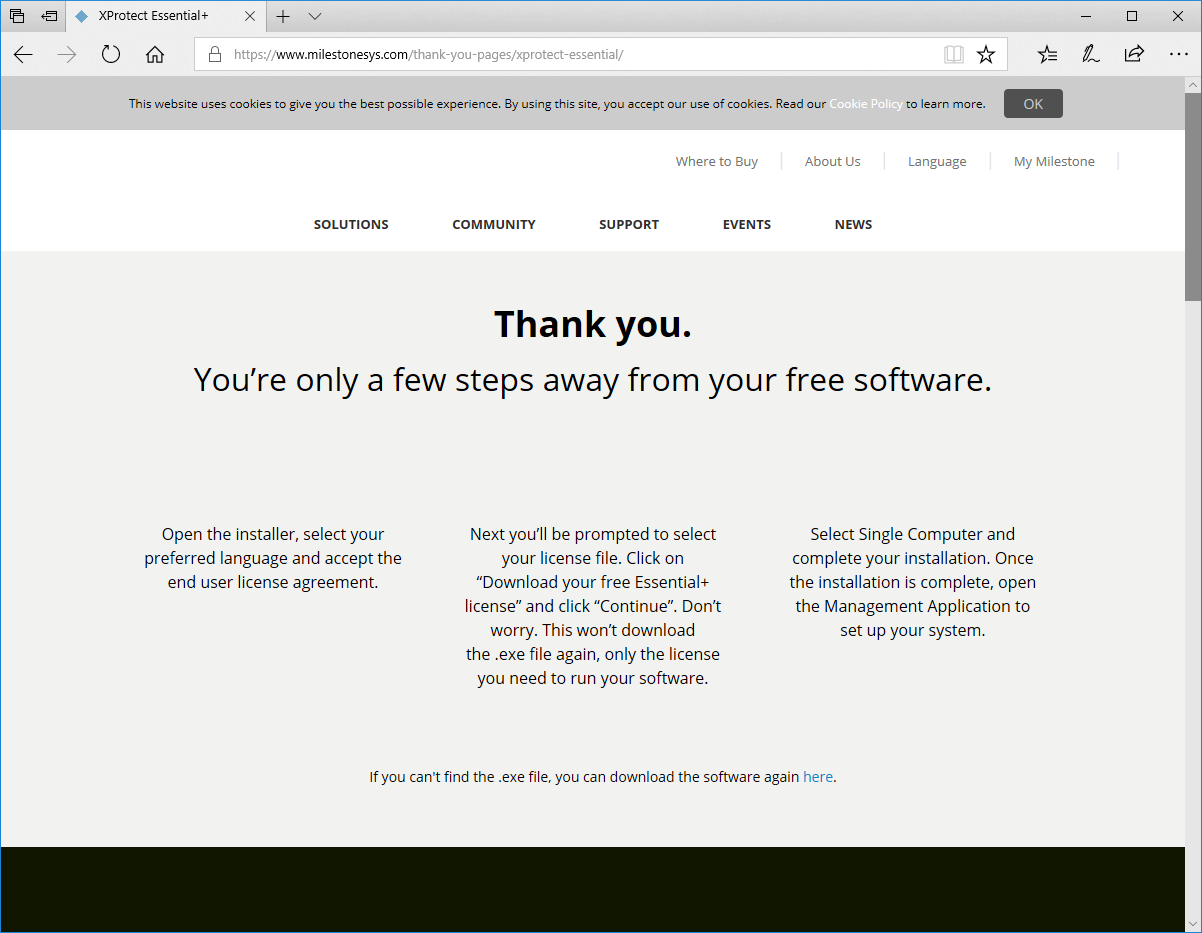Go back to the previous page
Image resolution: width=1202 pixels, height=933 pixels.
coord(23,55)
